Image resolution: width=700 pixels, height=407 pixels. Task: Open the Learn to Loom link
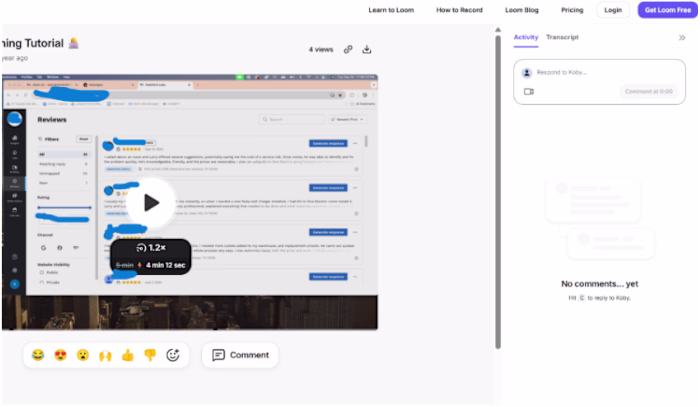[x=391, y=10]
